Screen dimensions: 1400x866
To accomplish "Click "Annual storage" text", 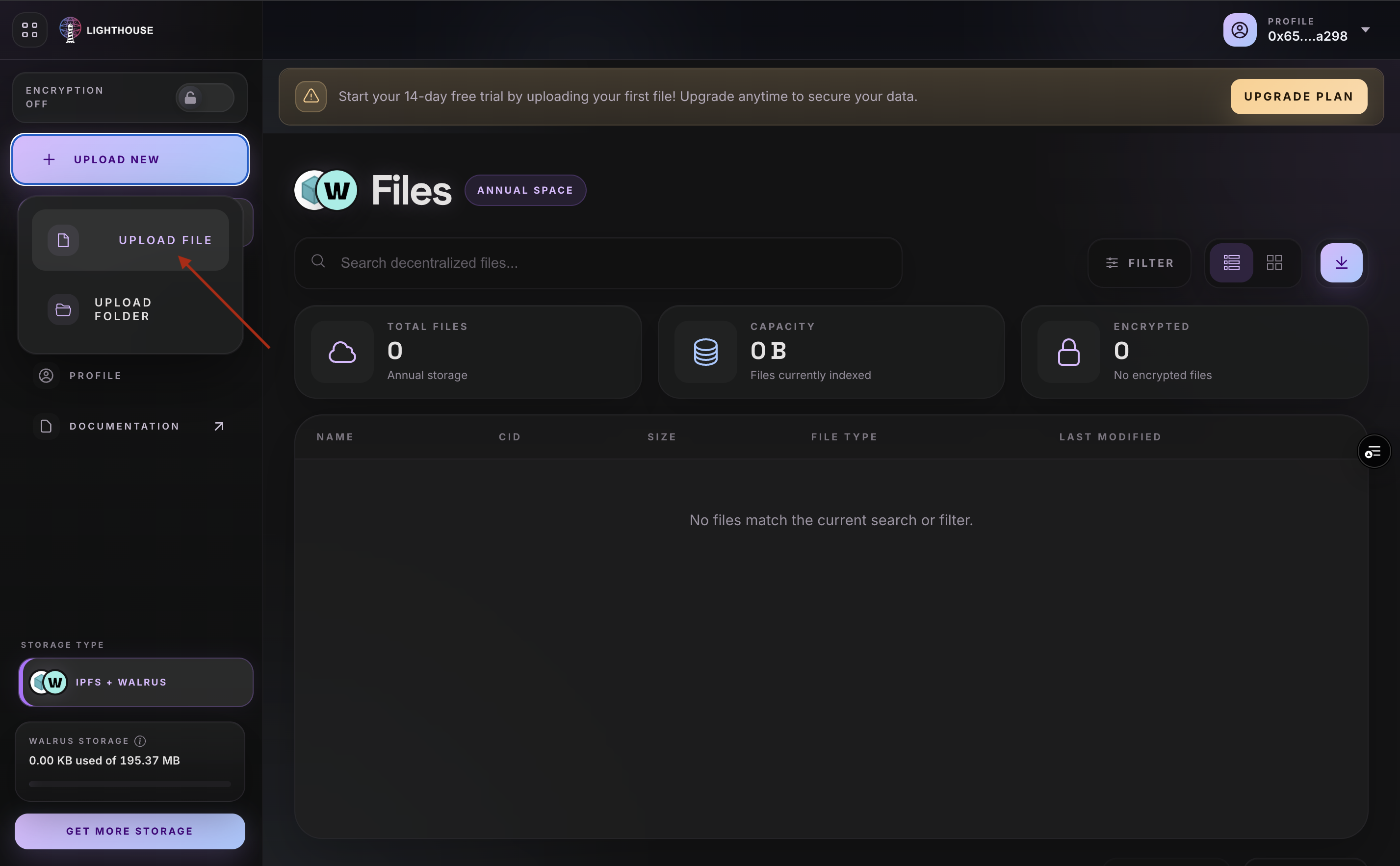I will click(x=427, y=375).
